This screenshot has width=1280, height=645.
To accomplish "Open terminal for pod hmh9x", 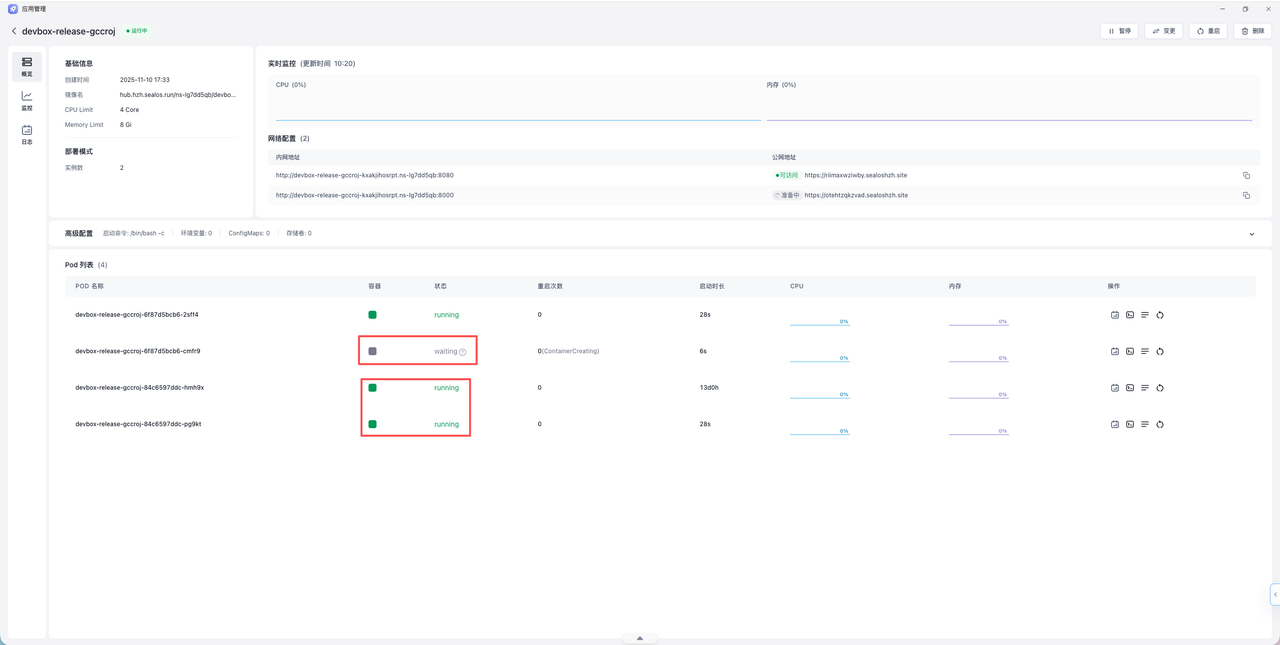I will coord(1130,388).
